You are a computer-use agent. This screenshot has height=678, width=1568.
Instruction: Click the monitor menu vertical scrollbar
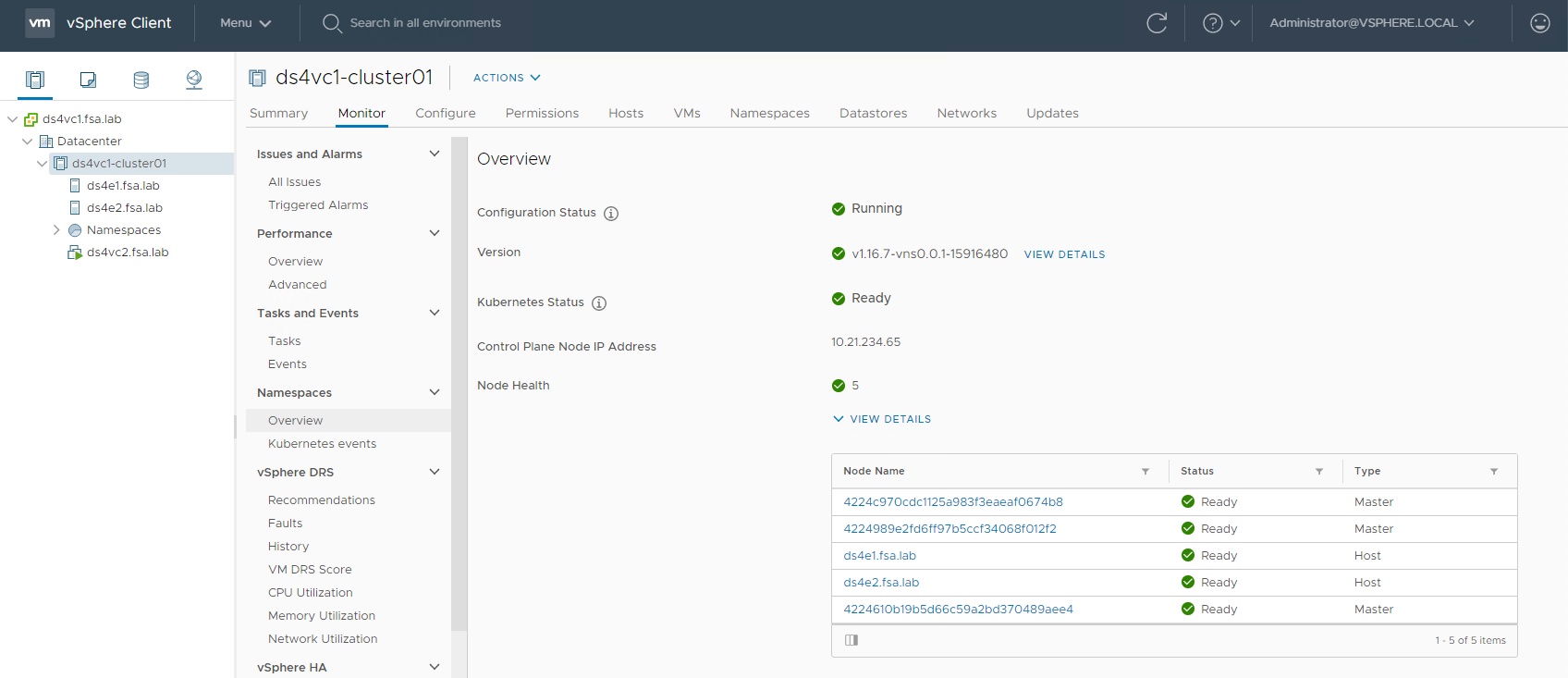click(459, 384)
